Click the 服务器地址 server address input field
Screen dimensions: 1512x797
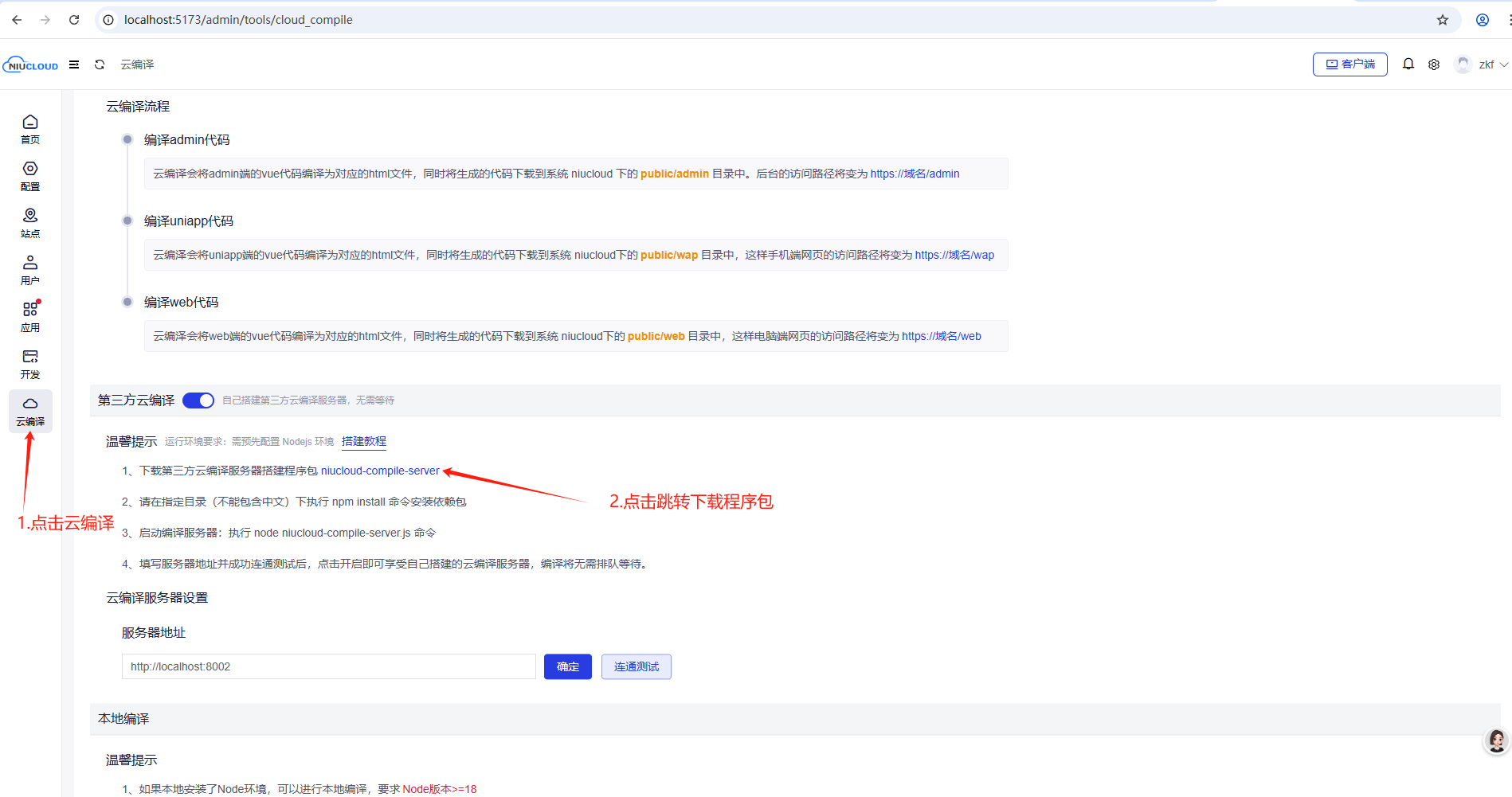click(x=328, y=666)
